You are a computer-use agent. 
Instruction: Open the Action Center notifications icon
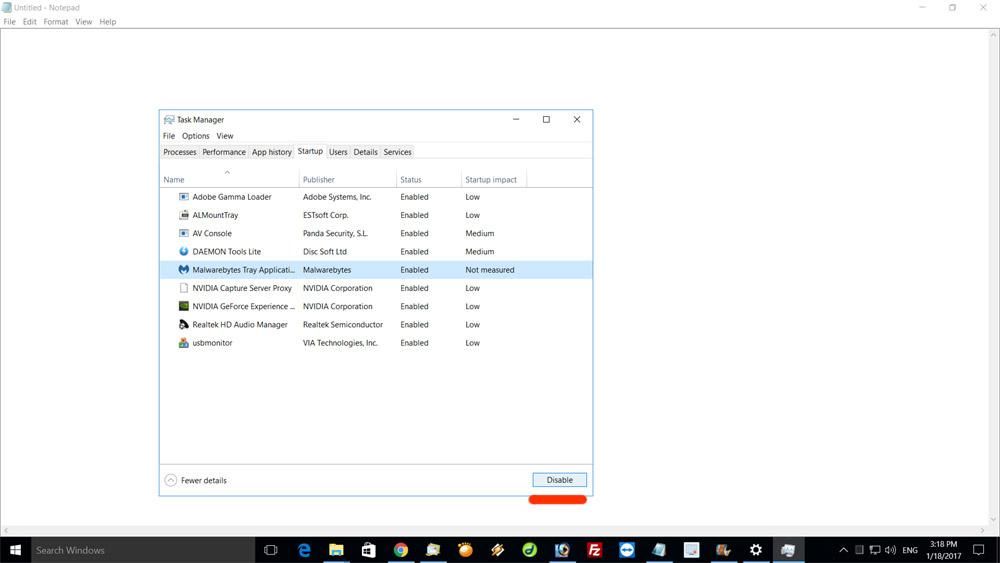(978, 550)
